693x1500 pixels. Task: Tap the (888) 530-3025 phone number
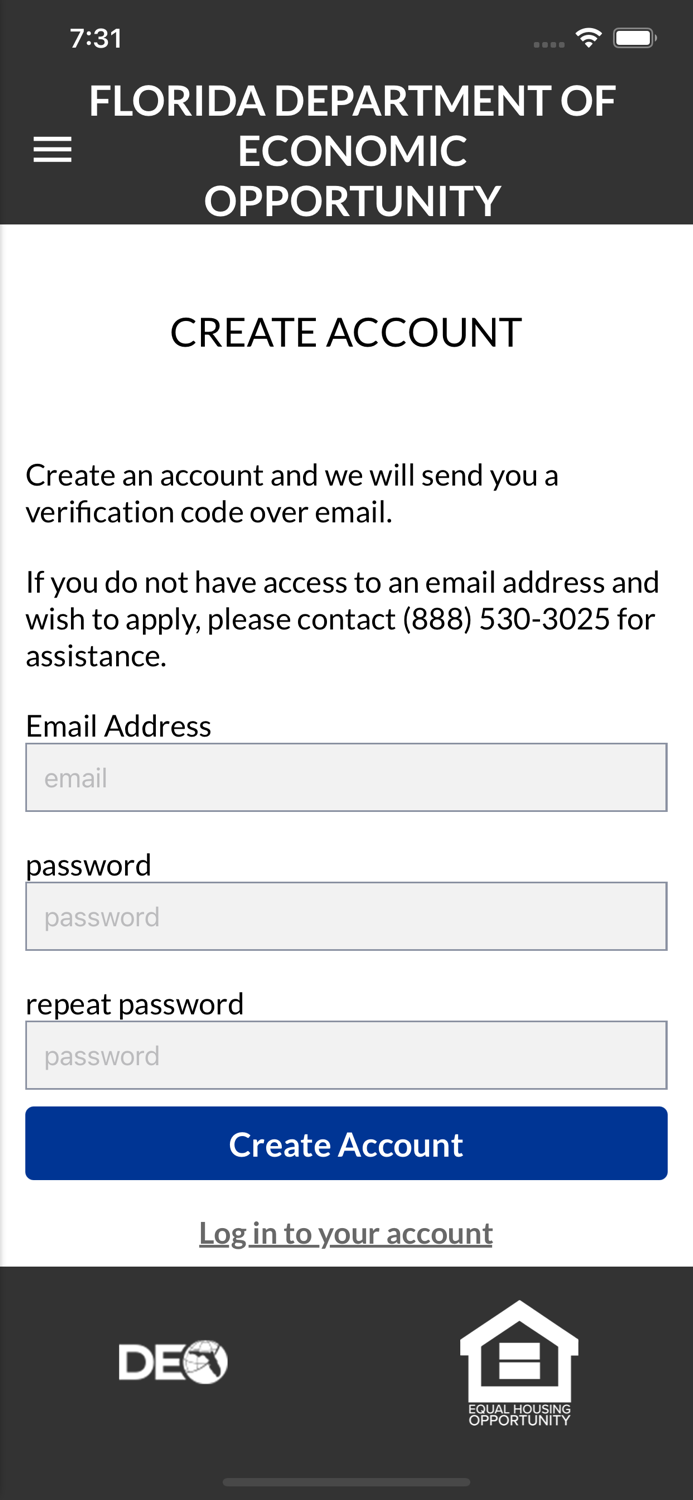[506, 619]
